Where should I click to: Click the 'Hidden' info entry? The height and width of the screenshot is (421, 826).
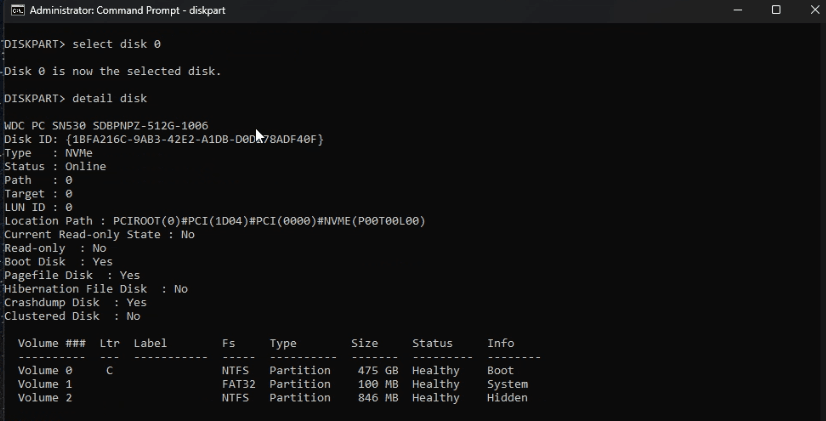(507, 398)
